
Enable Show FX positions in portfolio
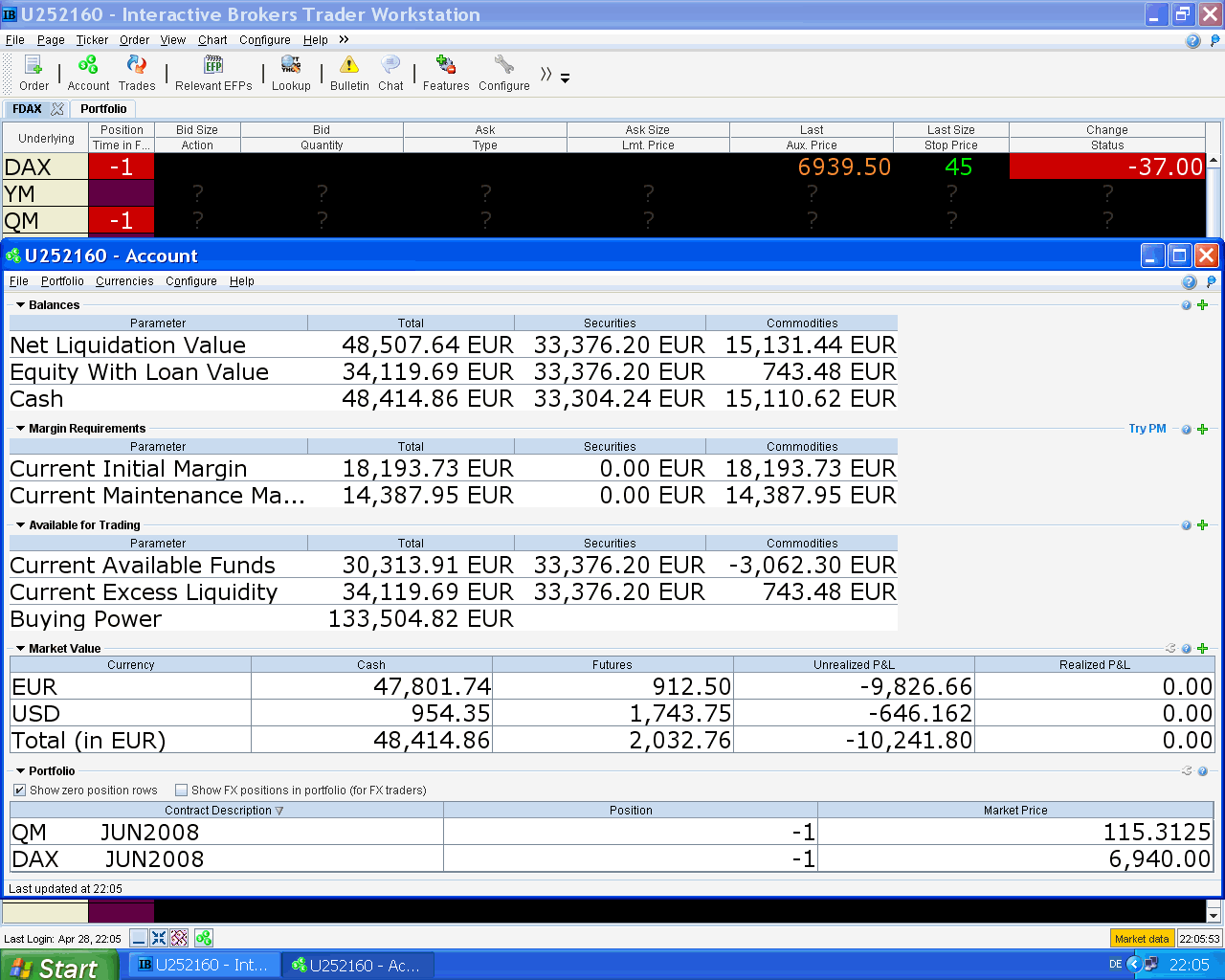point(181,791)
